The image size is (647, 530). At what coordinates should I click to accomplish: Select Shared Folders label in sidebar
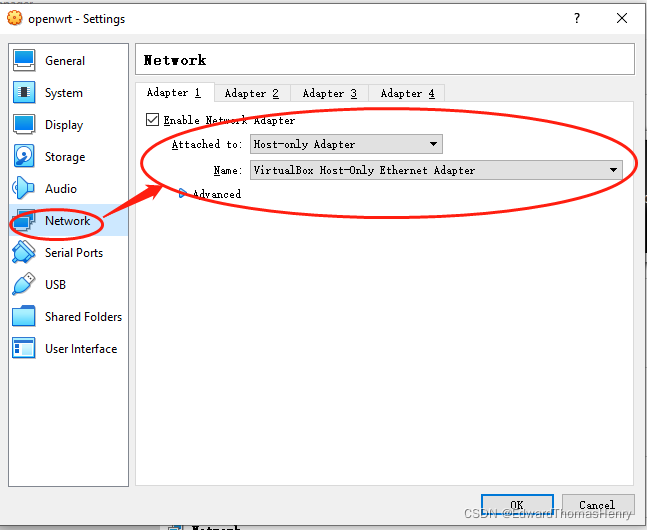click(83, 317)
